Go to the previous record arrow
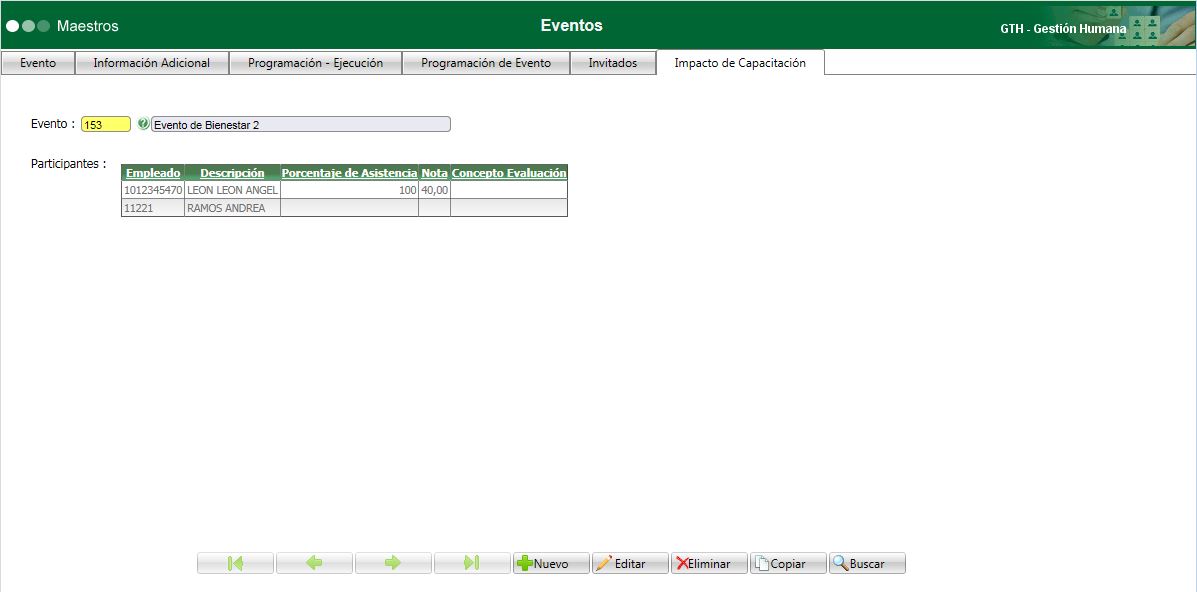1197x592 pixels. tap(315, 564)
